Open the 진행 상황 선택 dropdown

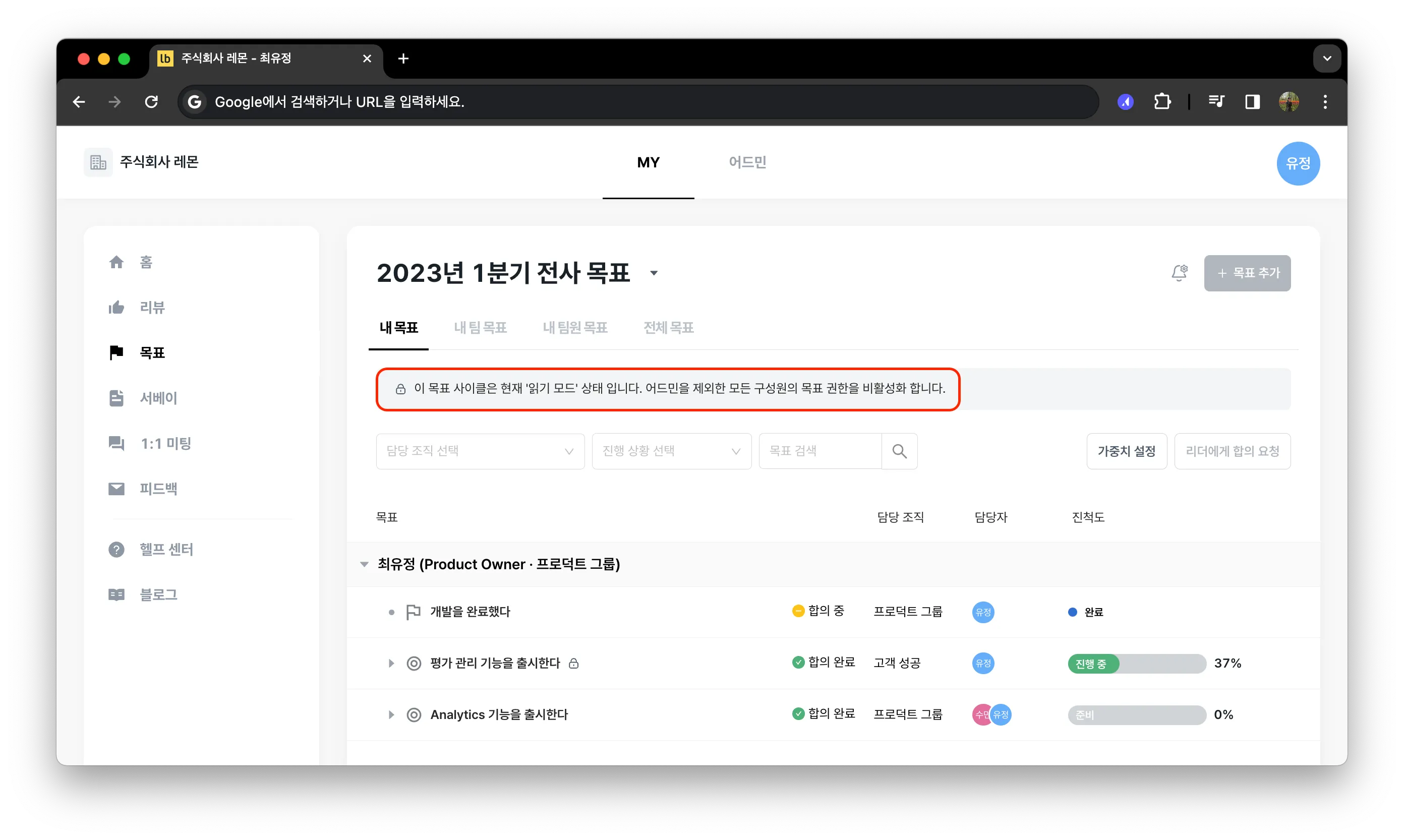tap(671, 451)
